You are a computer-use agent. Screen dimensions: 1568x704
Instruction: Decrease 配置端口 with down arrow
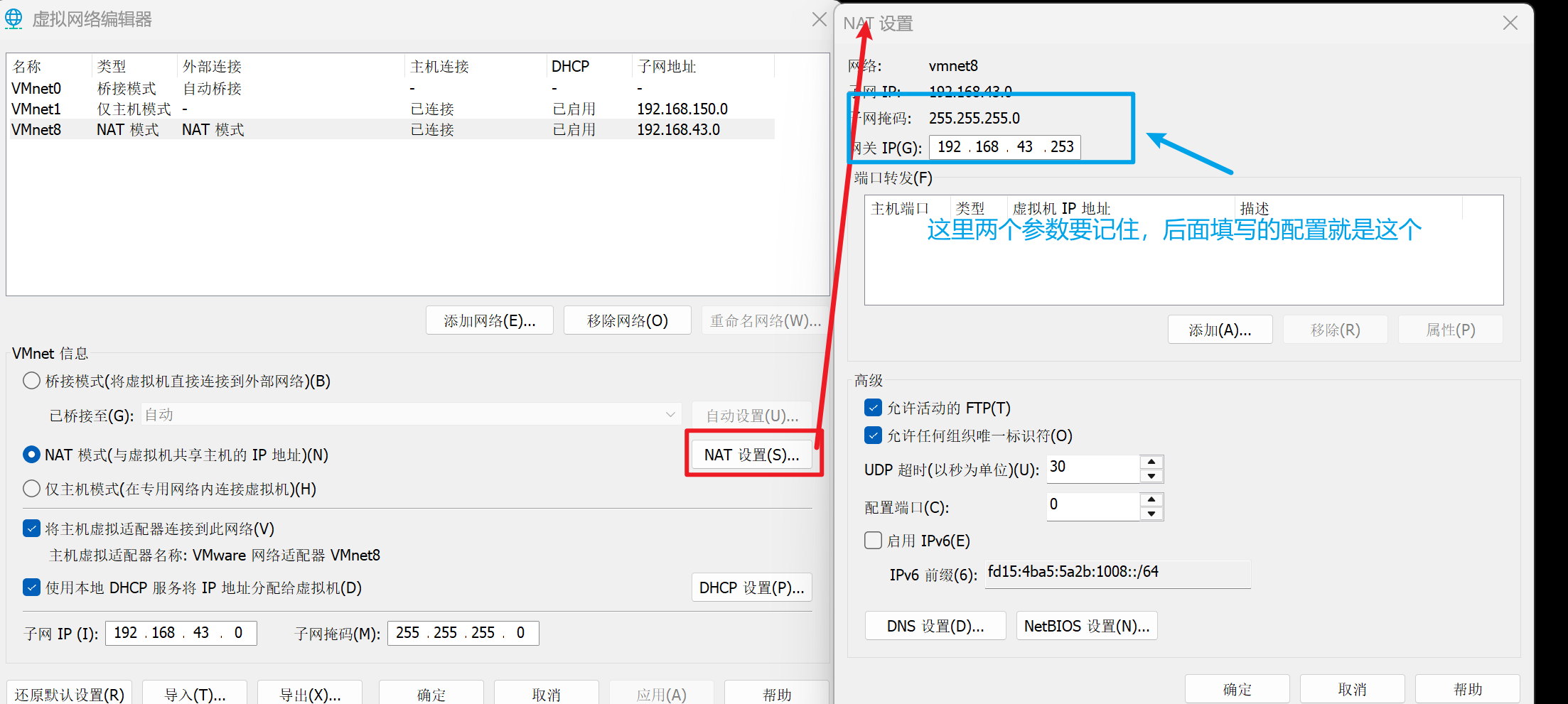(x=1151, y=514)
